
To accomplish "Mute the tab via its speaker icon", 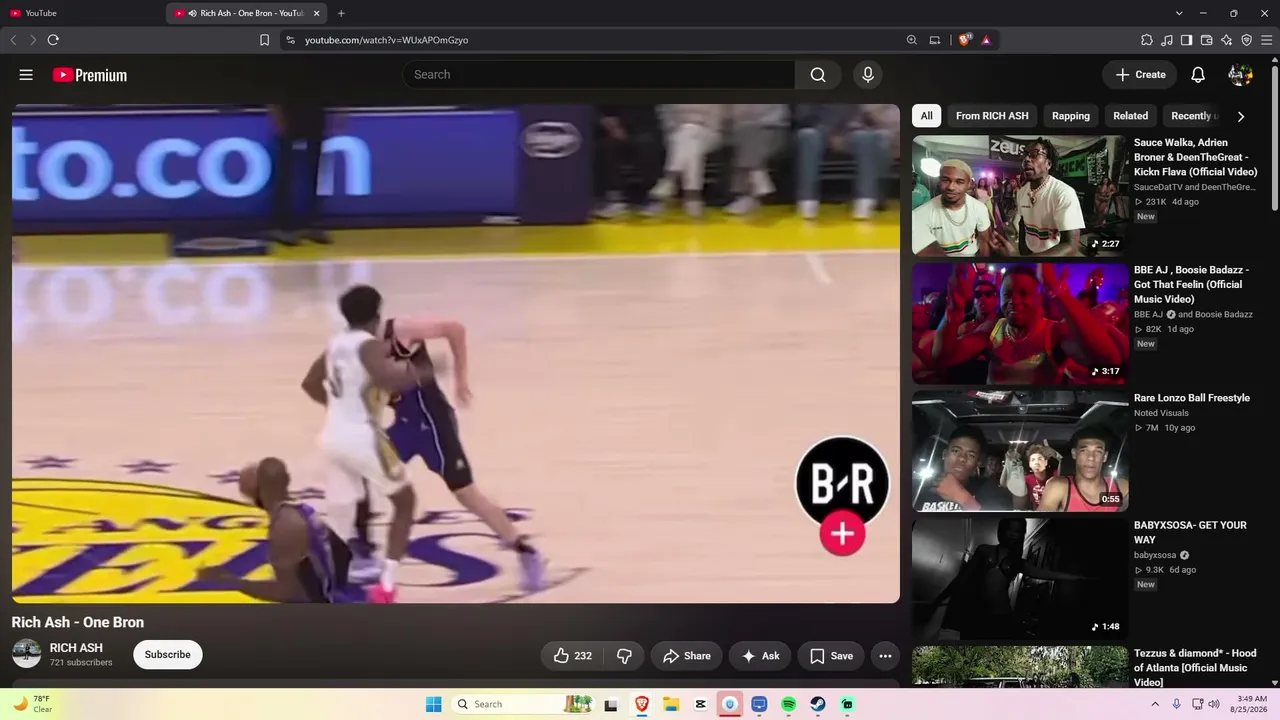I will point(192,13).
